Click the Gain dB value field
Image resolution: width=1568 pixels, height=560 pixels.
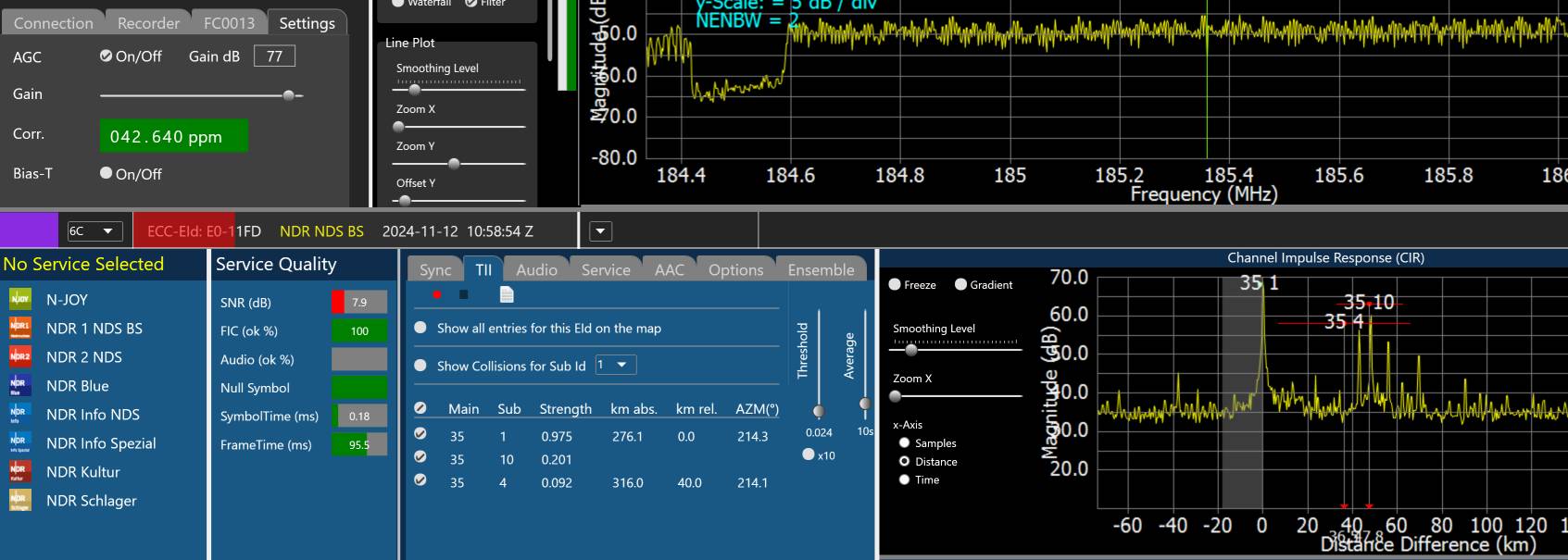(274, 56)
